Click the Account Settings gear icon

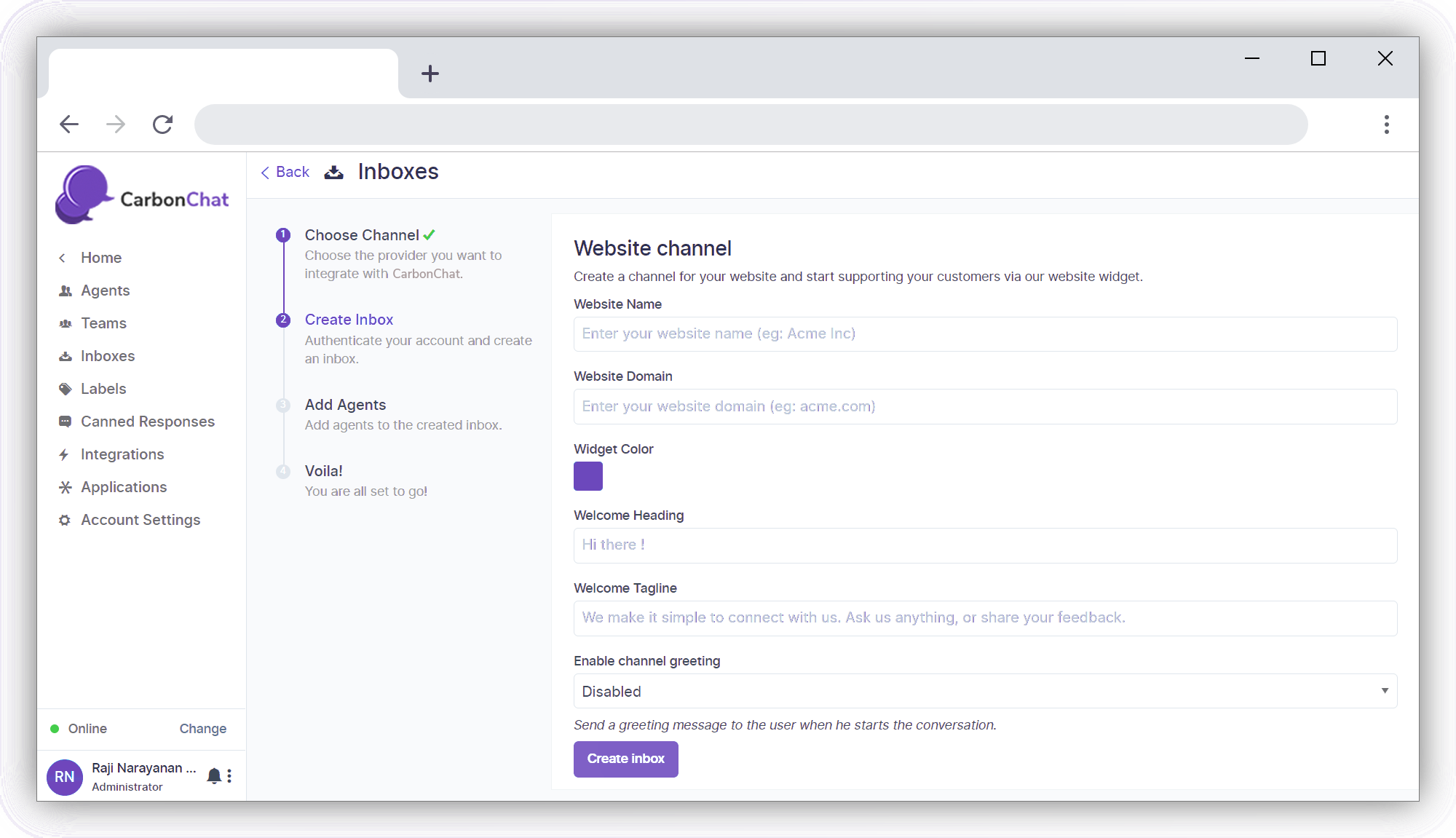click(65, 520)
